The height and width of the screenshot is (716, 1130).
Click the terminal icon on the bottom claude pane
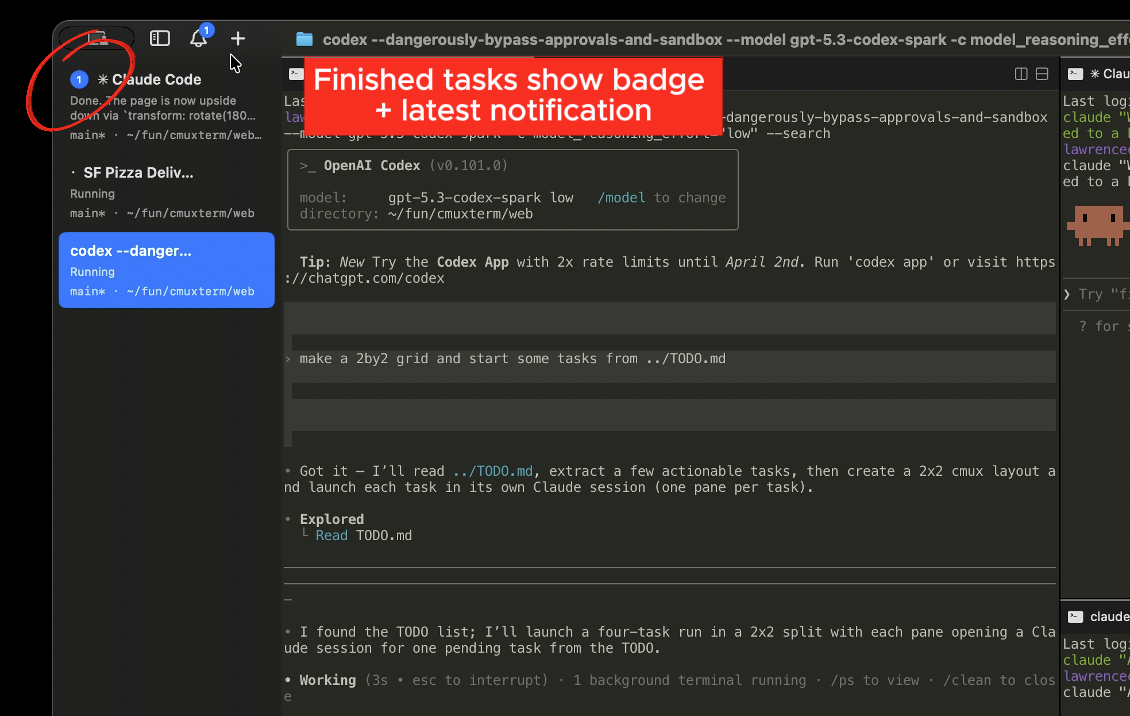[x=1073, y=617]
